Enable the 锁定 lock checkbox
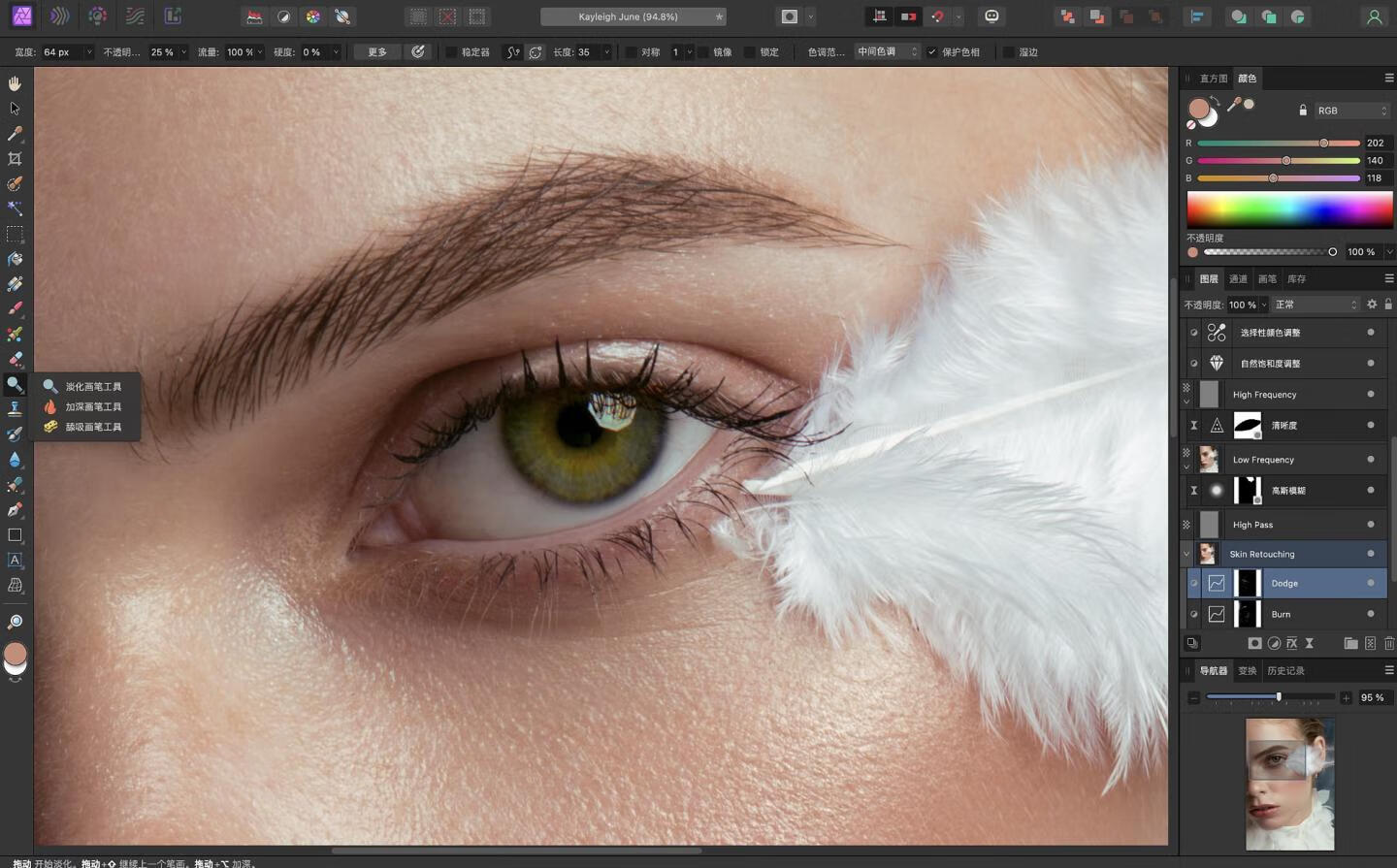 pyautogui.click(x=750, y=52)
